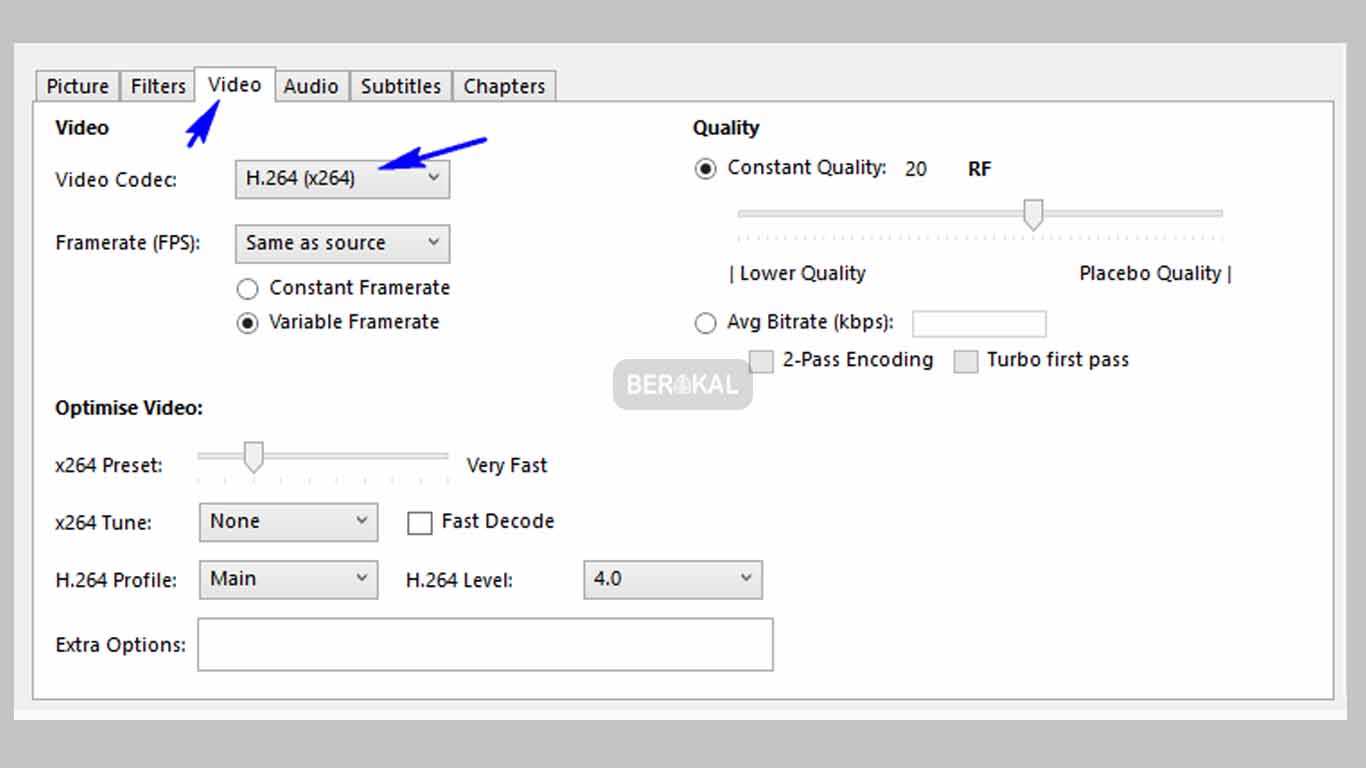Select Constant Framerate option
This screenshot has height=768, width=1366.
pyautogui.click(x=247, y=288)
